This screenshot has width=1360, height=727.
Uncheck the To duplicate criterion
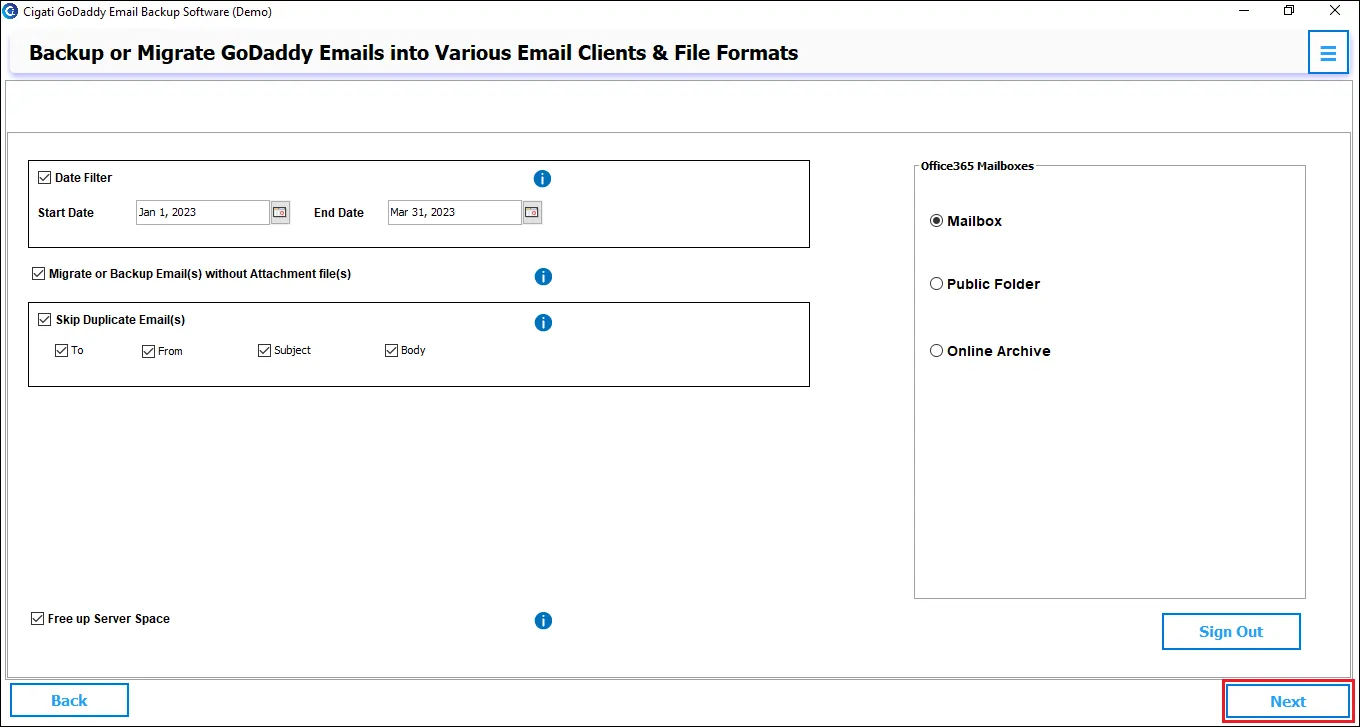(x=62, y=351)
